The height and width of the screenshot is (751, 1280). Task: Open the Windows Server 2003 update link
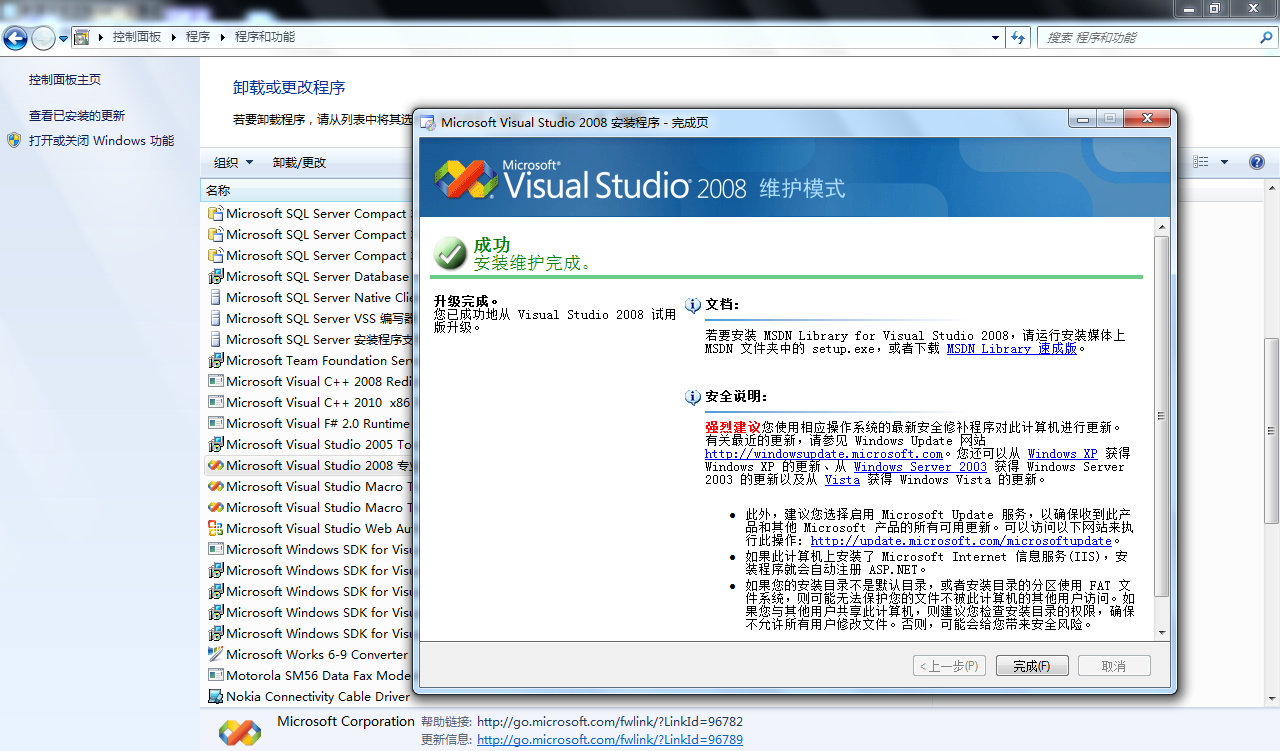[920, 467]
